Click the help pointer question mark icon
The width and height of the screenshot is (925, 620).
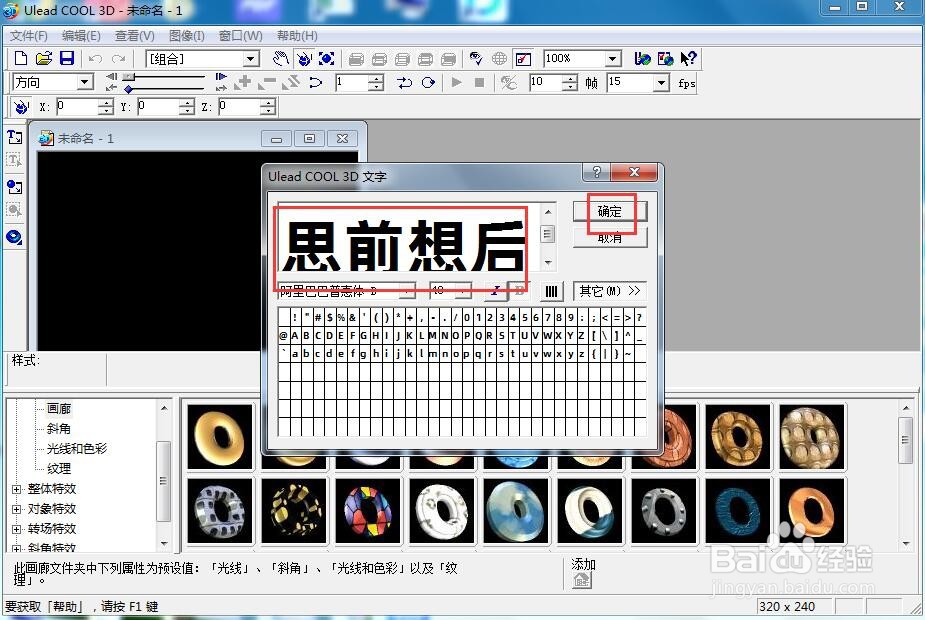tap(688, 58)
